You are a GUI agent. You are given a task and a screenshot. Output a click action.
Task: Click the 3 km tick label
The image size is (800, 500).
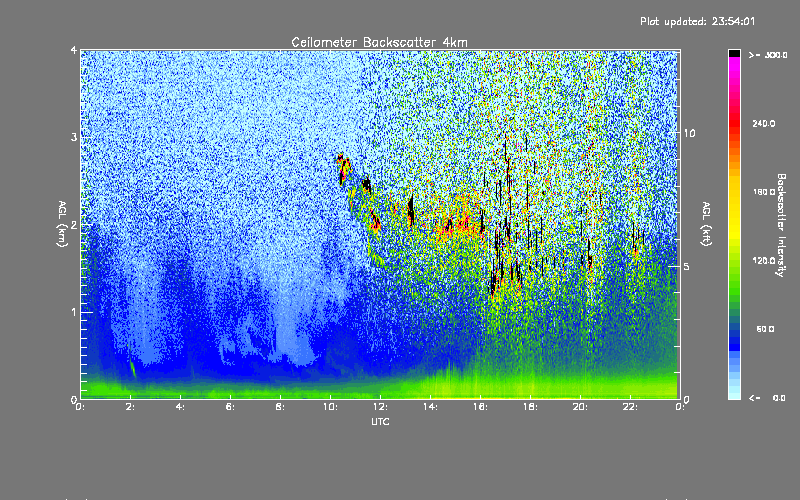tap(74, 137)
